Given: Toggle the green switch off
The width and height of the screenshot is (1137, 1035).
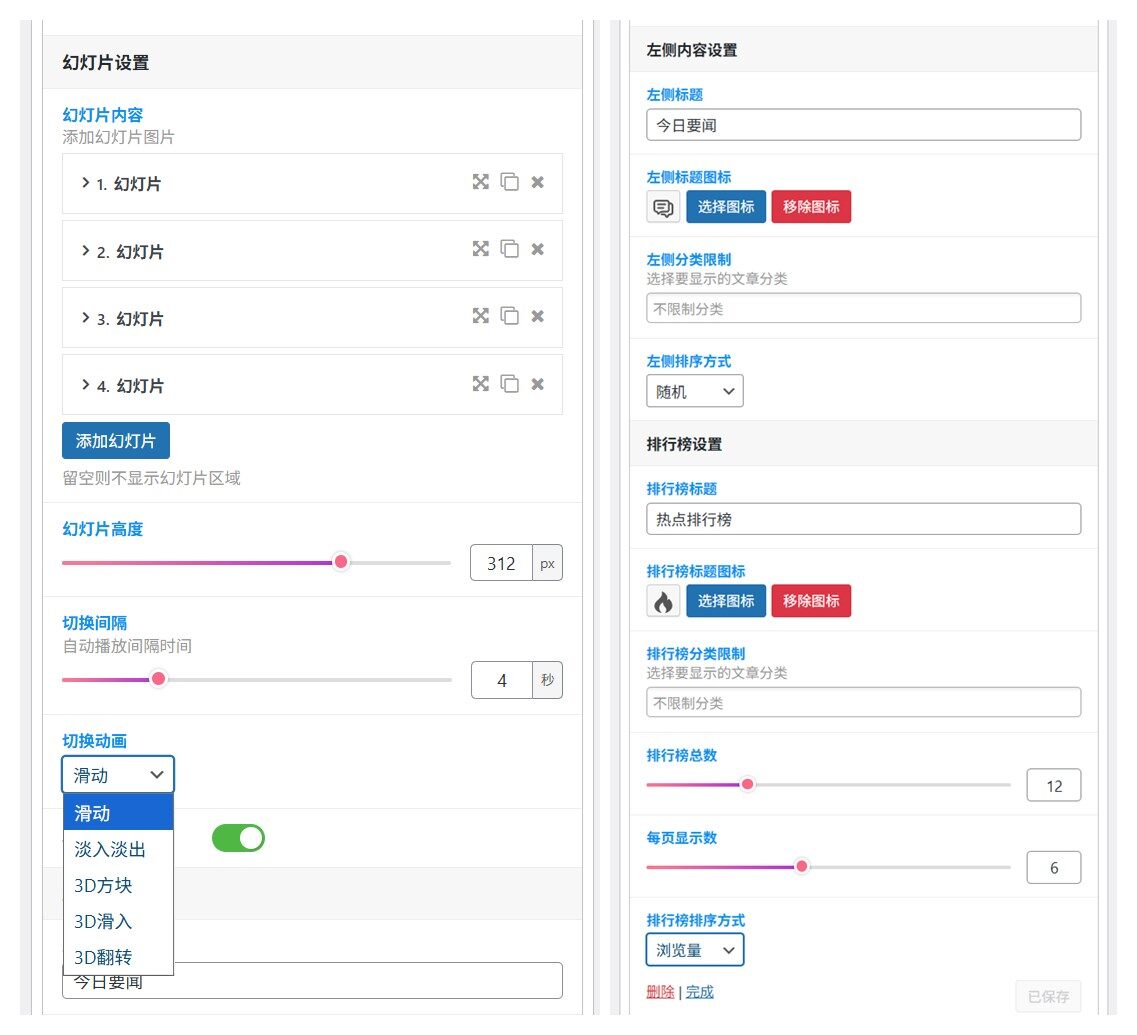Looking at the screenshot, I should [x=238, y=838].
